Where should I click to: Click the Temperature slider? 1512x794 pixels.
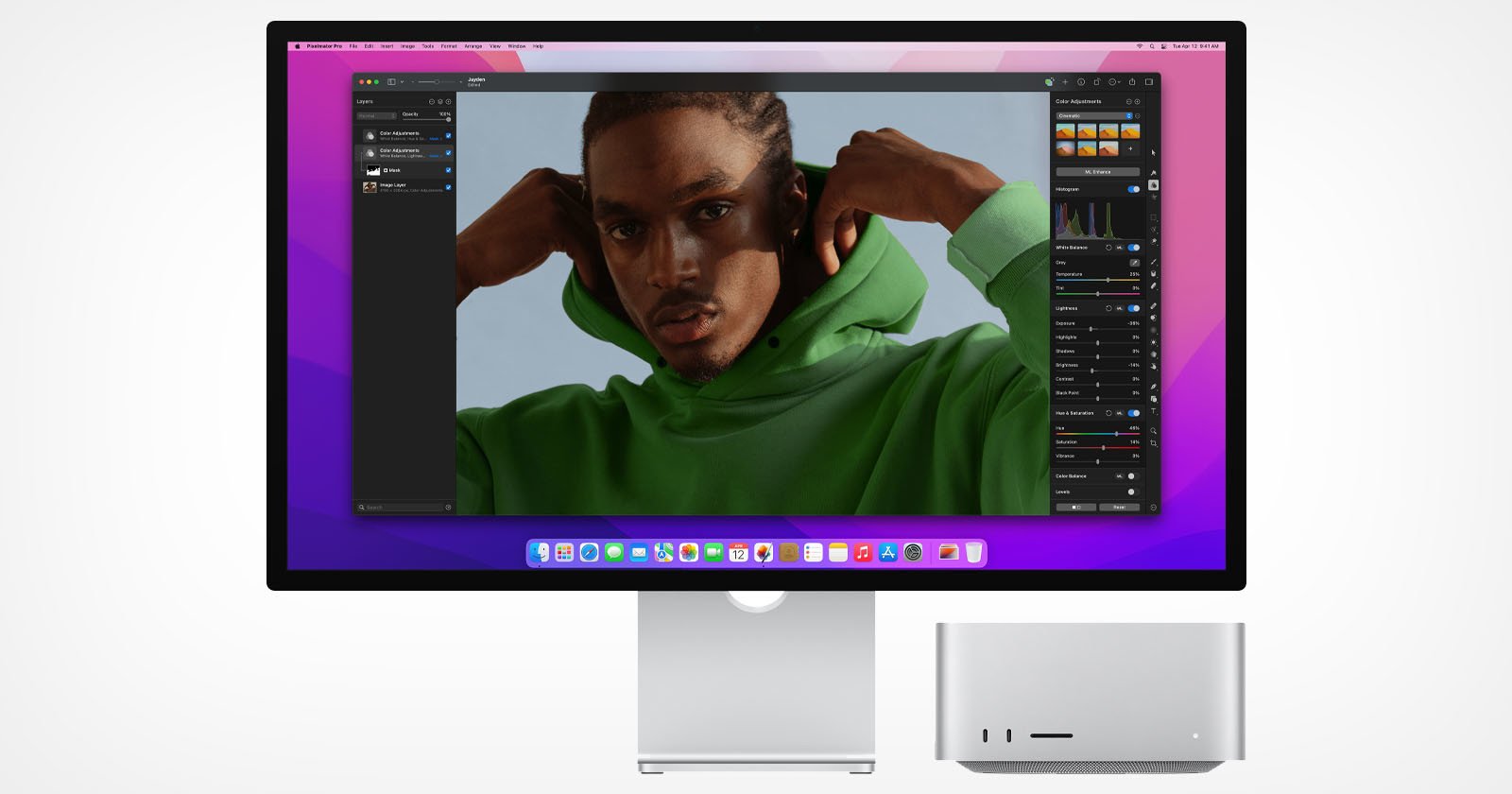[x=1097, y=281]
